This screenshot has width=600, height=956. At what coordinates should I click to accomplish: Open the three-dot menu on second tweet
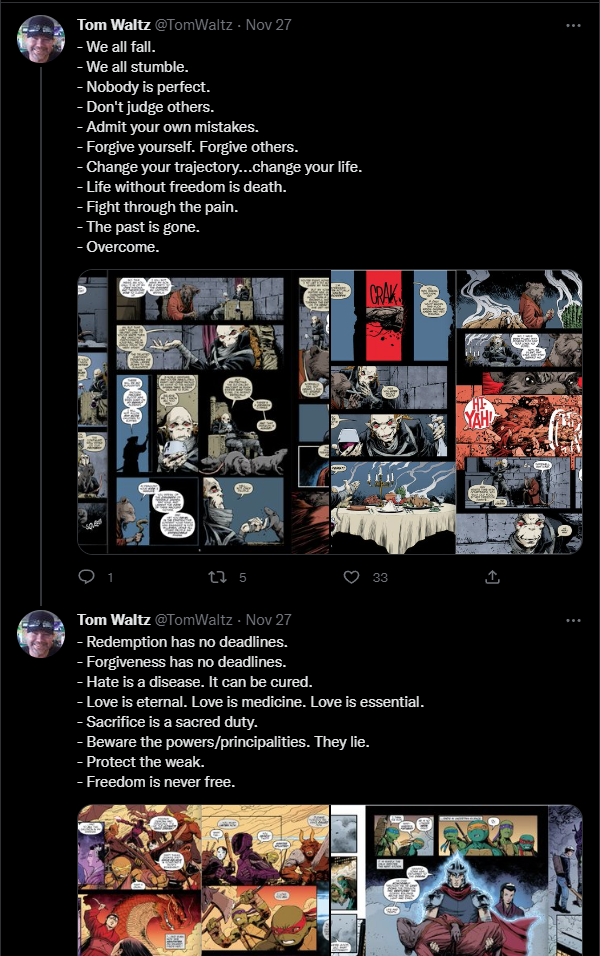(x=573, y=621)
